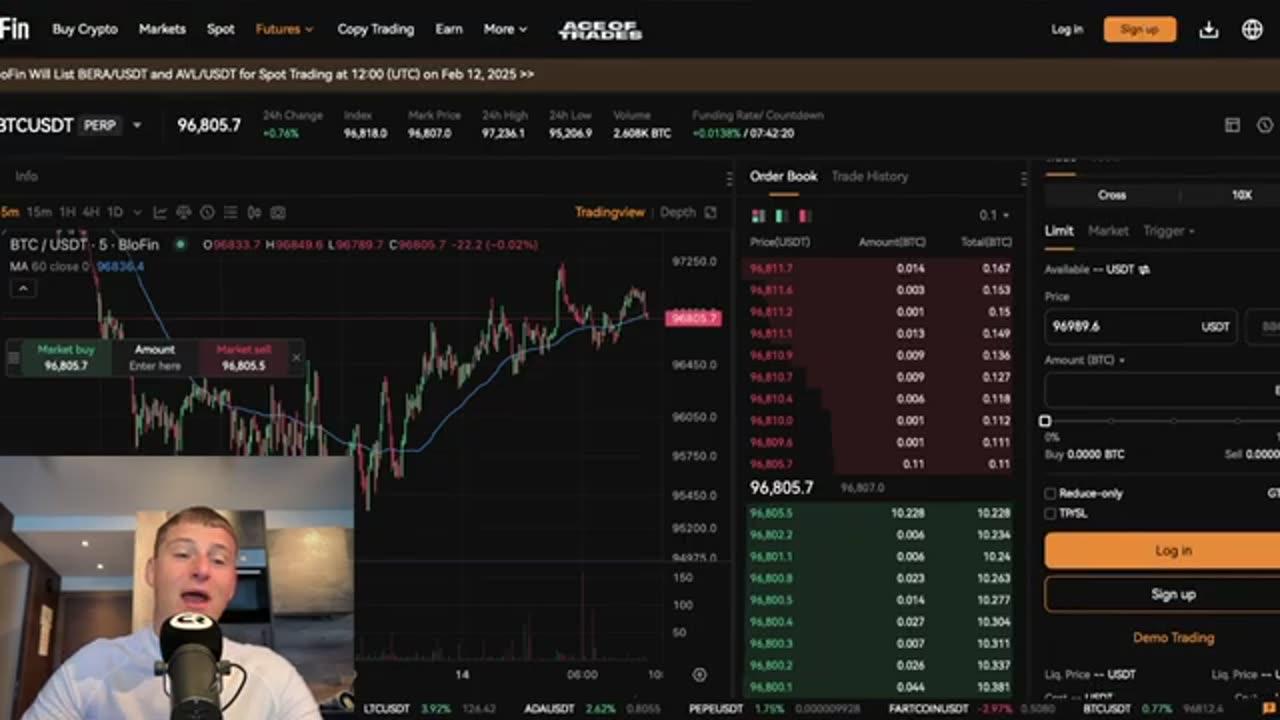
Task: Expand the BTCUSDT pair selector arrow
Action: click(137, 125)
